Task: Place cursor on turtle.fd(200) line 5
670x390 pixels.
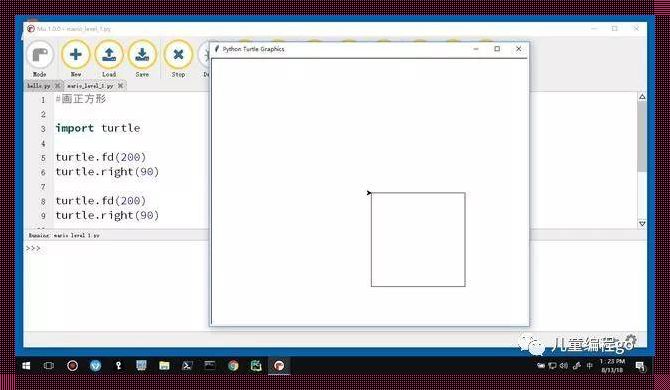Action: pos(101,157)
